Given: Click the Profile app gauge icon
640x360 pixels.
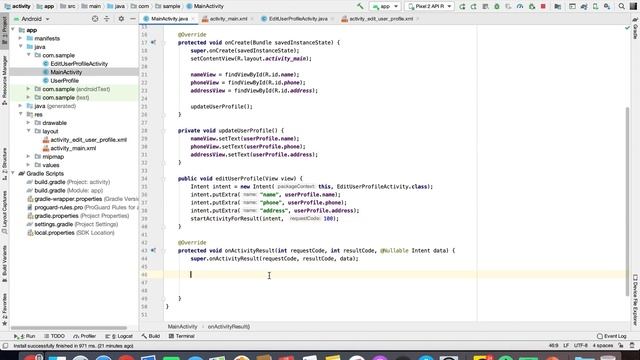Looking at the screenshot, I should pyautogui.click(x=520, y=7).
